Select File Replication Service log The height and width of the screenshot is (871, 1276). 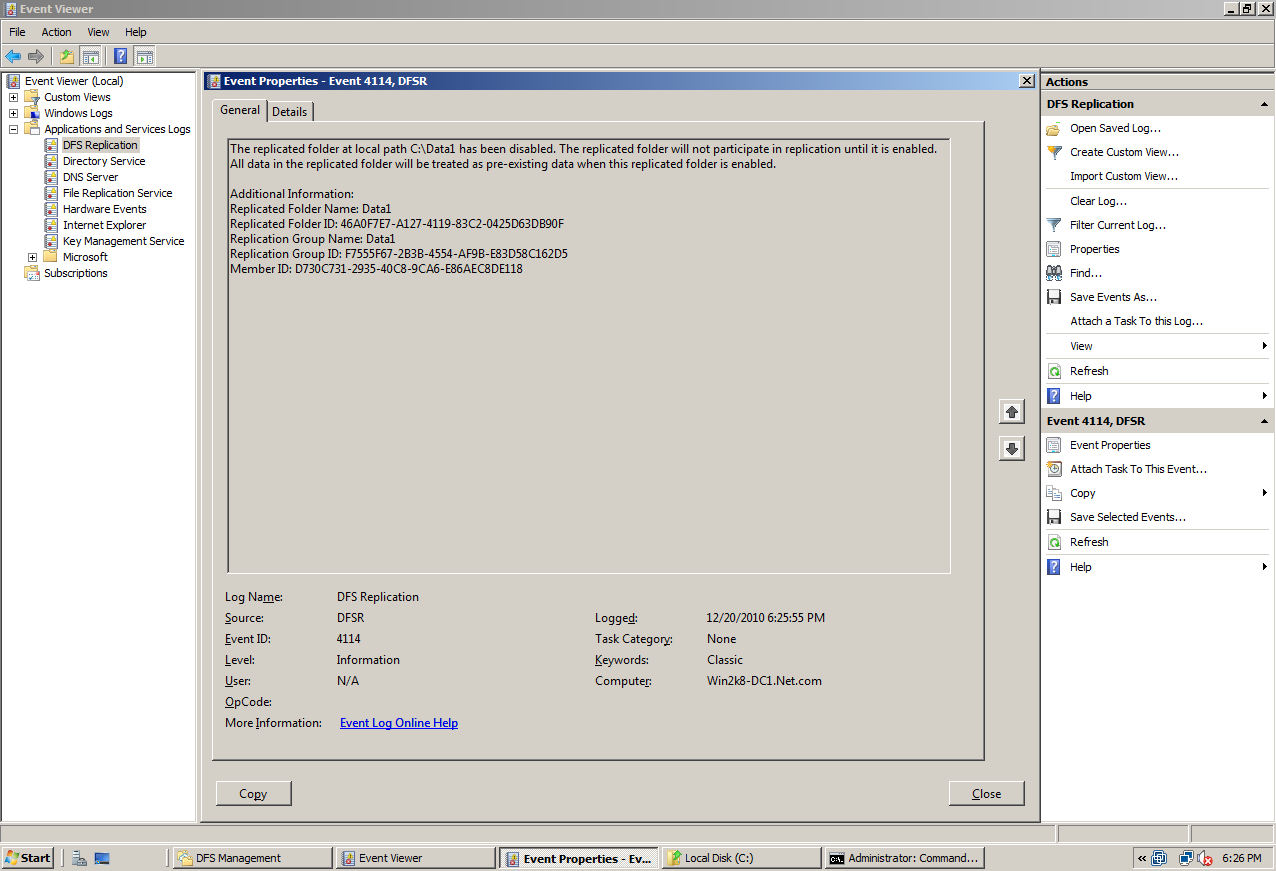pos(117,193)
